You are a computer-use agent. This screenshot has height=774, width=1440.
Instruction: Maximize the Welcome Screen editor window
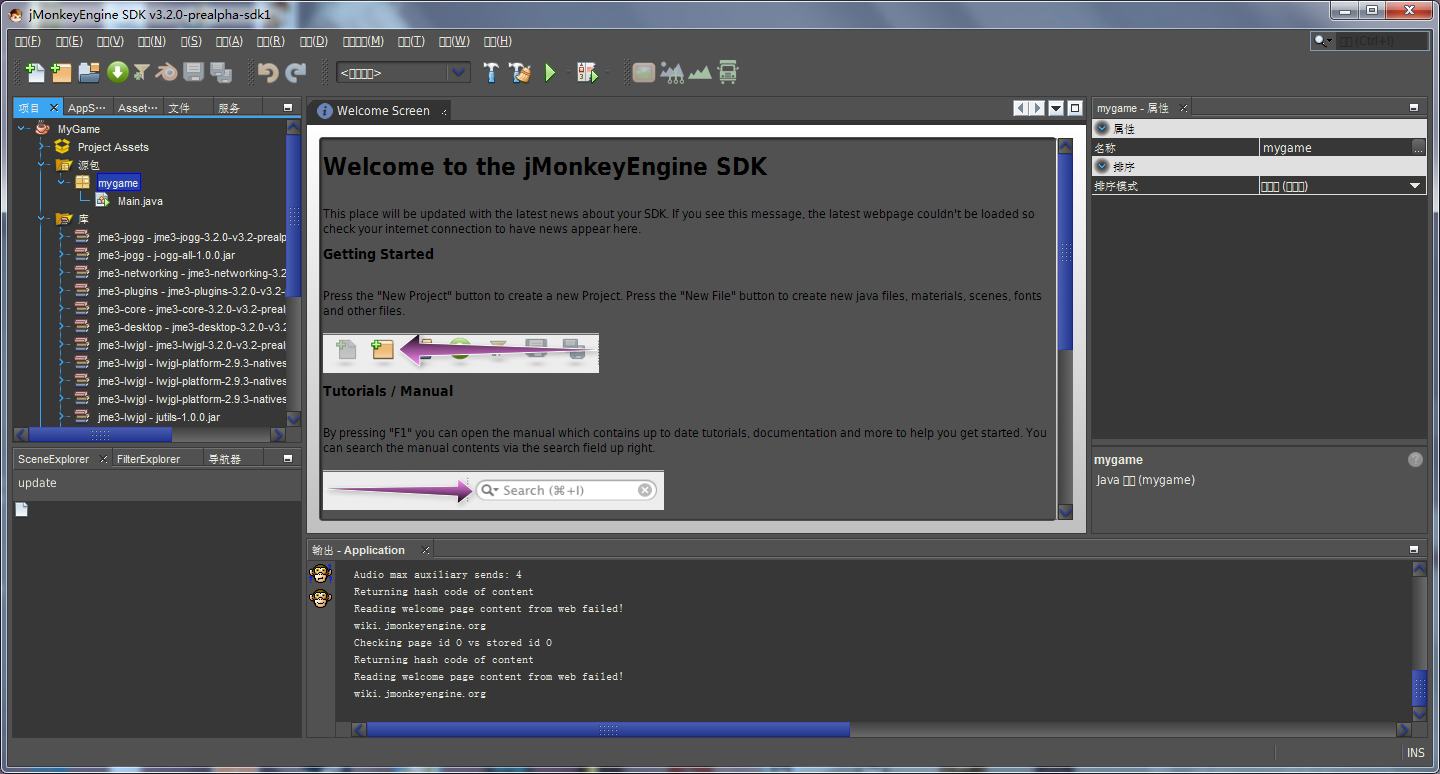click(1075, 108)
